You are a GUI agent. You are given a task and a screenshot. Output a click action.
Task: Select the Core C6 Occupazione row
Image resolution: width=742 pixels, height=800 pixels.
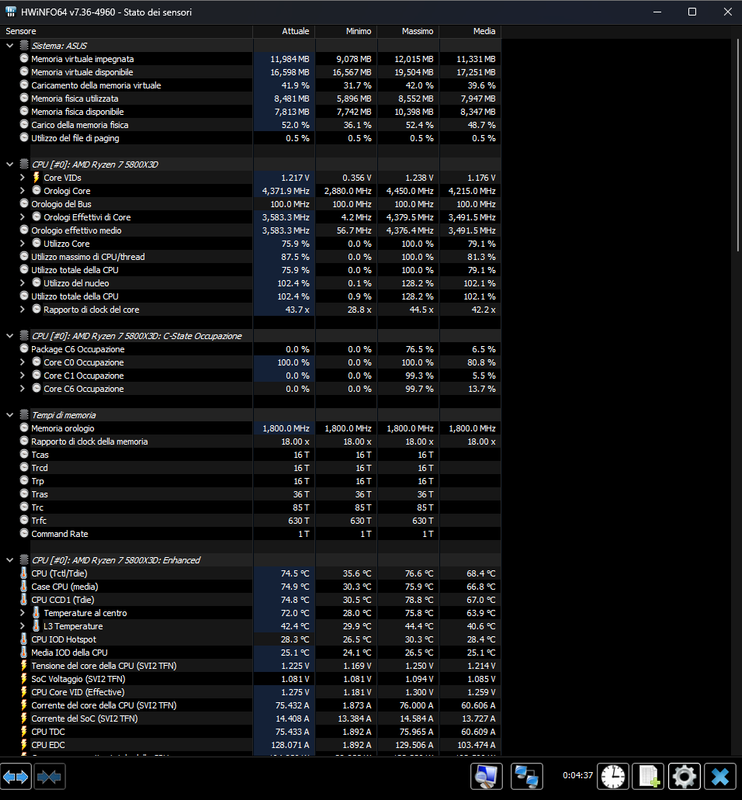pos(250,389)
